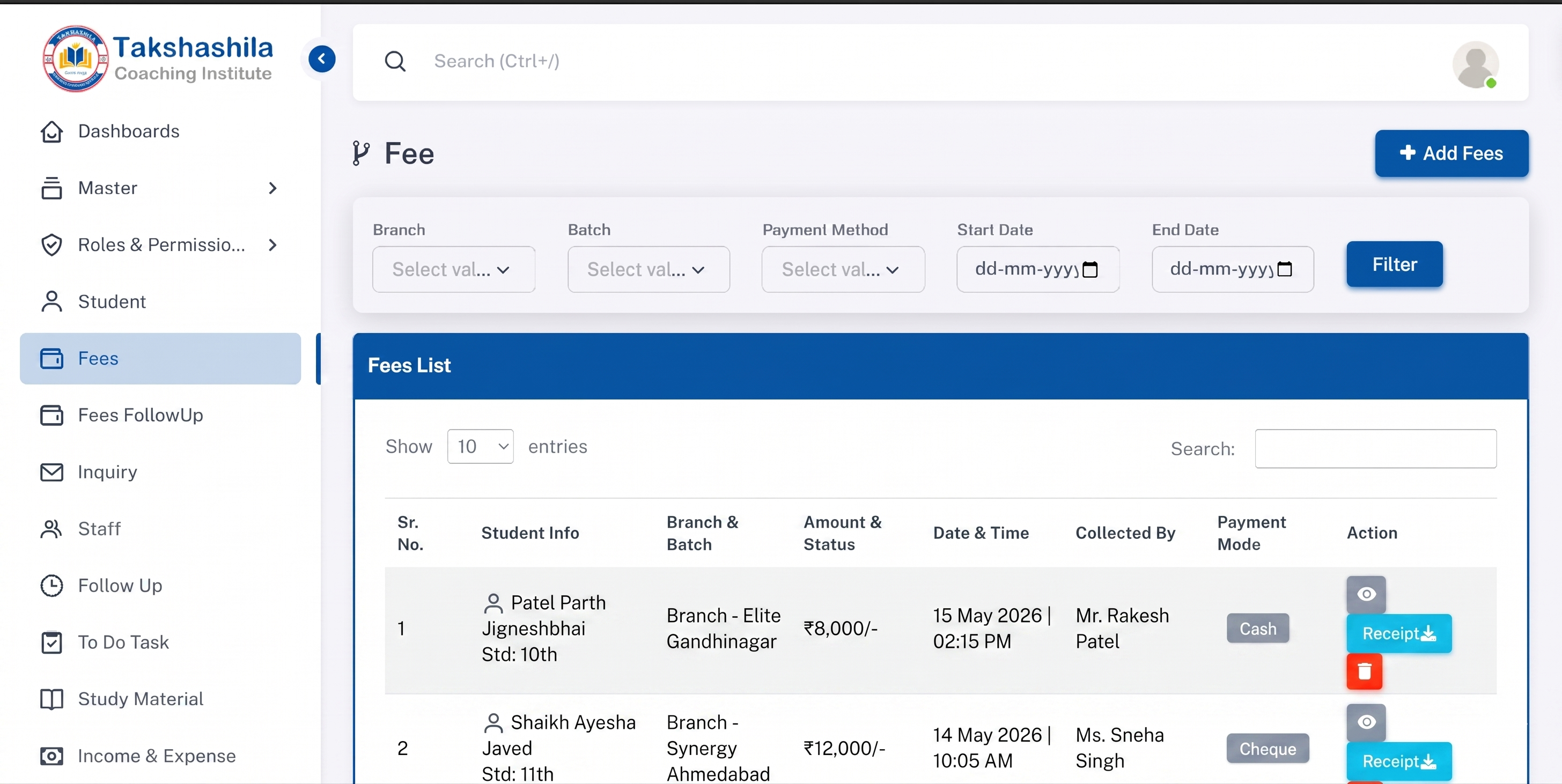This screenshot has height=784, width=1562.
Task: Click the Staff people icon
Action: click(51, 529)
